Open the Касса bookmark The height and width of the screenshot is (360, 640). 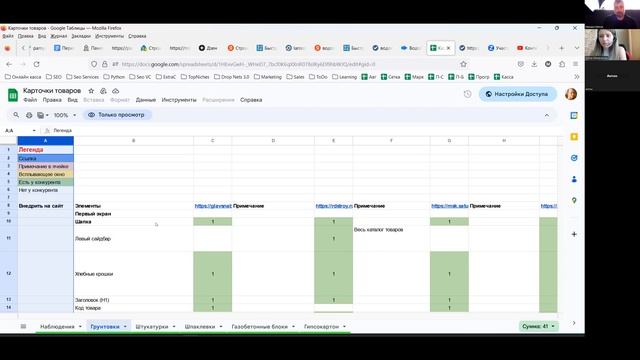click(x=504, y=77)
